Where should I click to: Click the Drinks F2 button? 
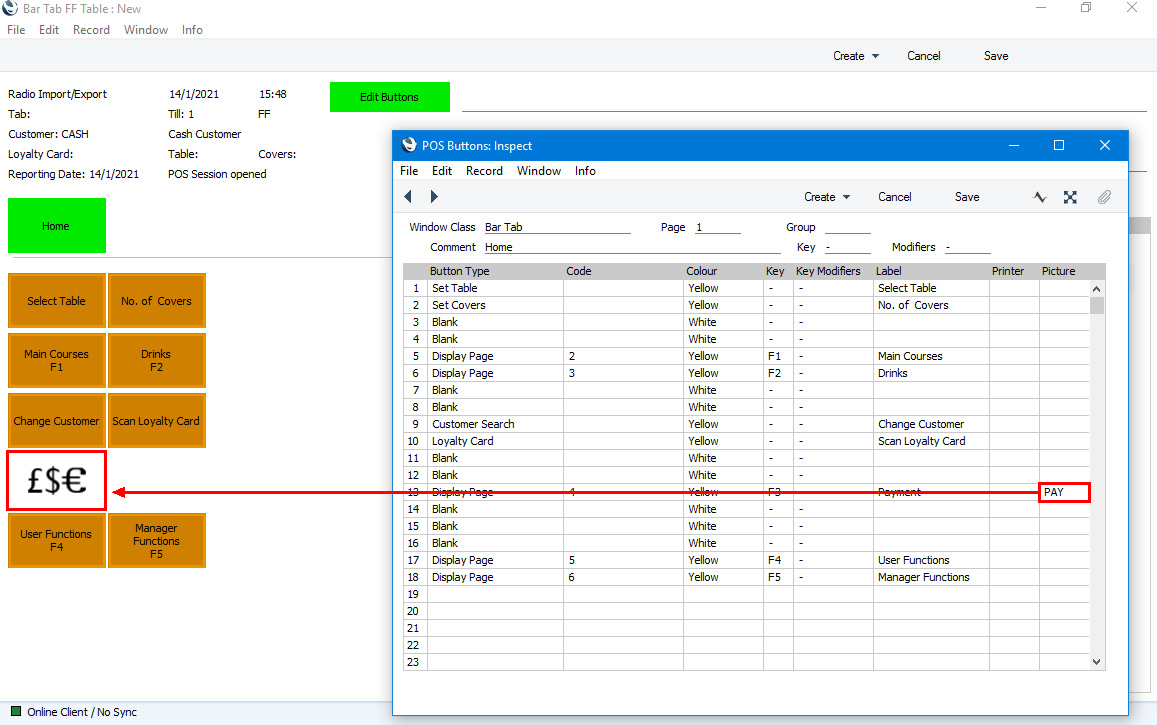(x=156, y=361)
